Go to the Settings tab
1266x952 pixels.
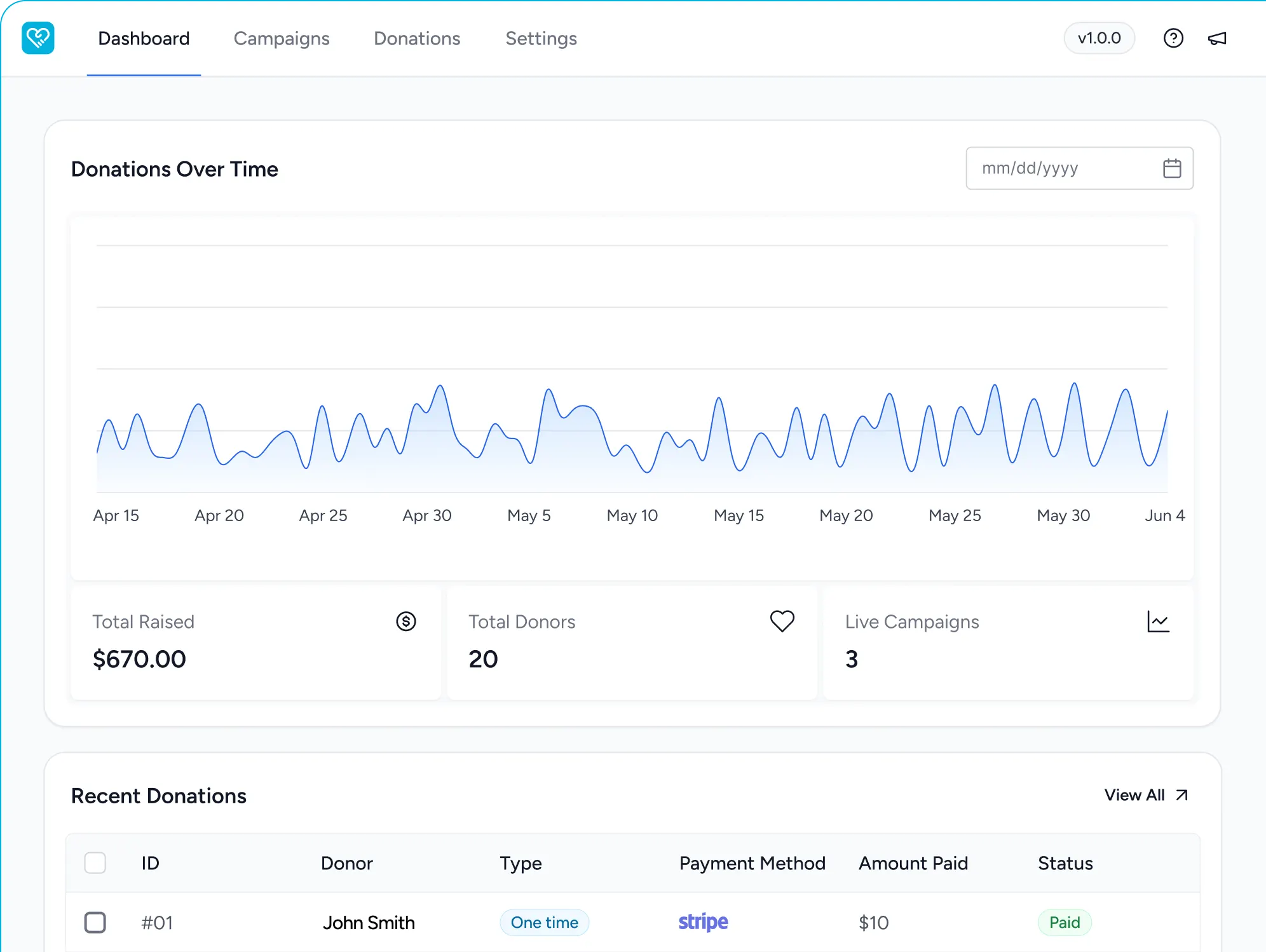(541, 39)
